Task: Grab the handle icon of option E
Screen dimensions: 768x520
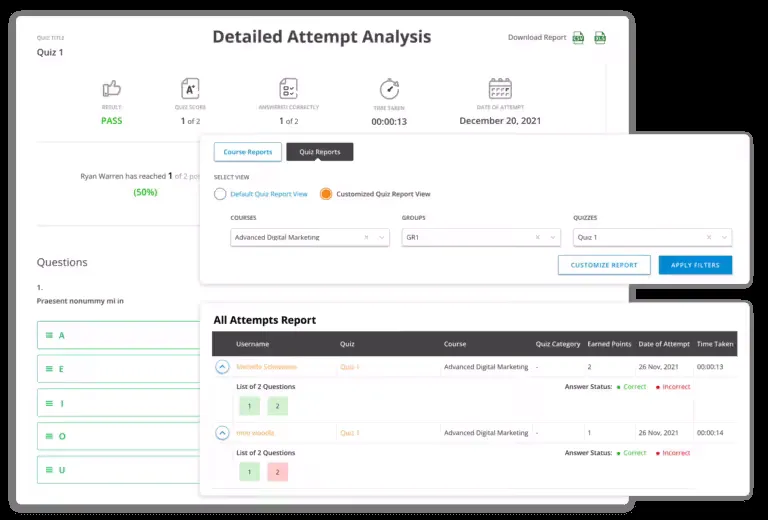Action: (x=49, y=369)
